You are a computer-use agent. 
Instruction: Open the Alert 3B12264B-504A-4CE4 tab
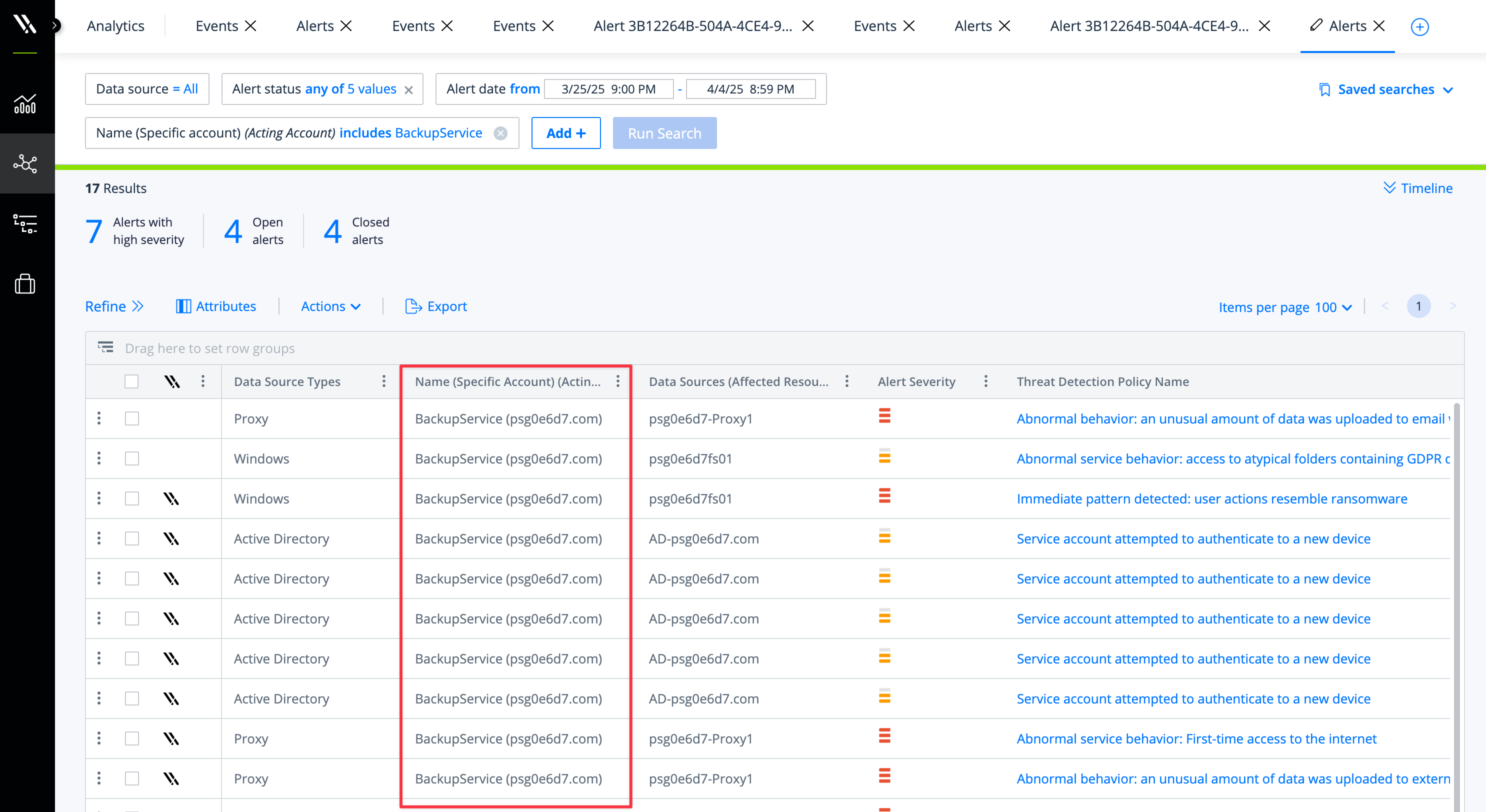(x=692, y=25)
